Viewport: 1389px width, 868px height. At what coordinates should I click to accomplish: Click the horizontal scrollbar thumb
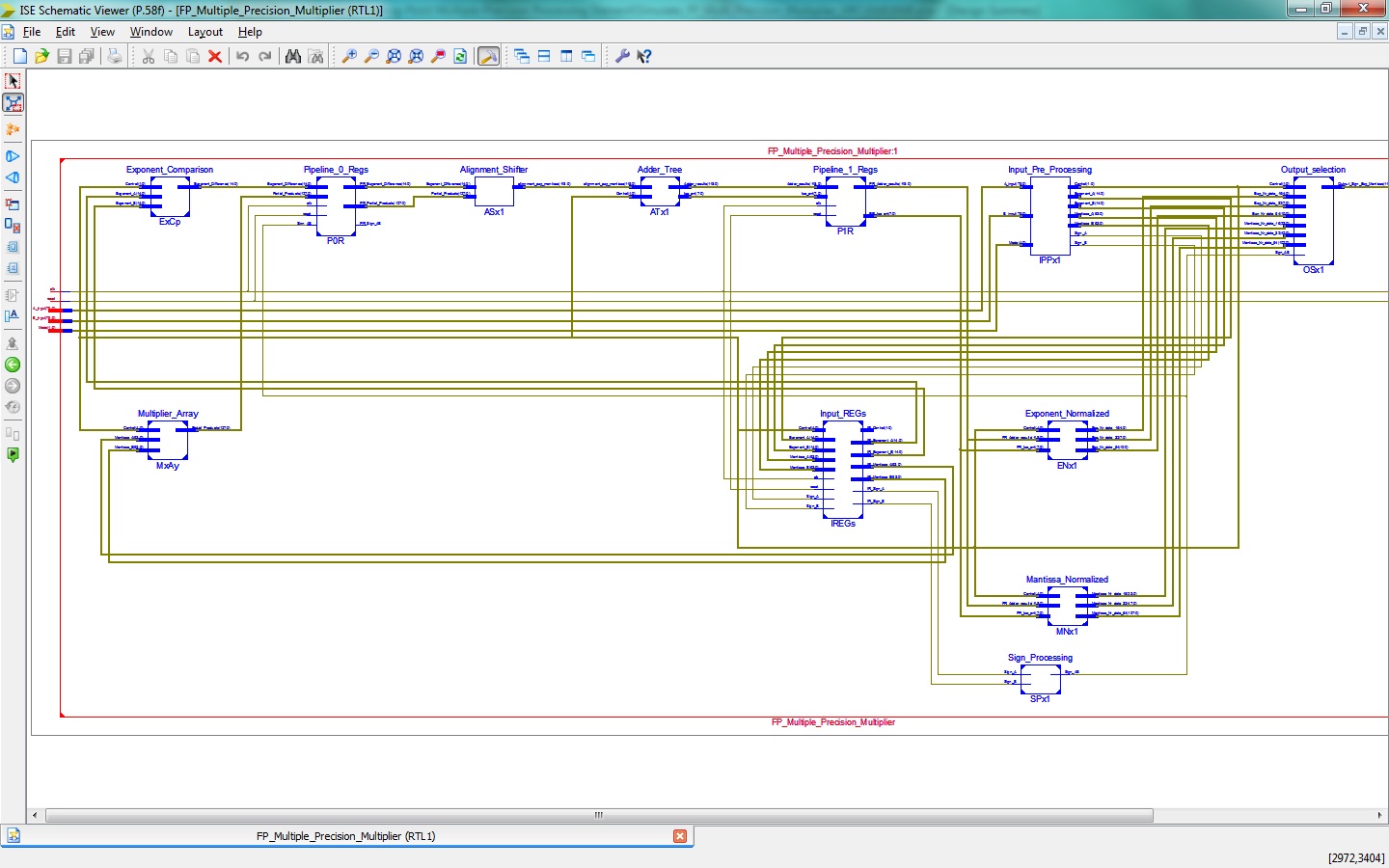click(599, 816)
